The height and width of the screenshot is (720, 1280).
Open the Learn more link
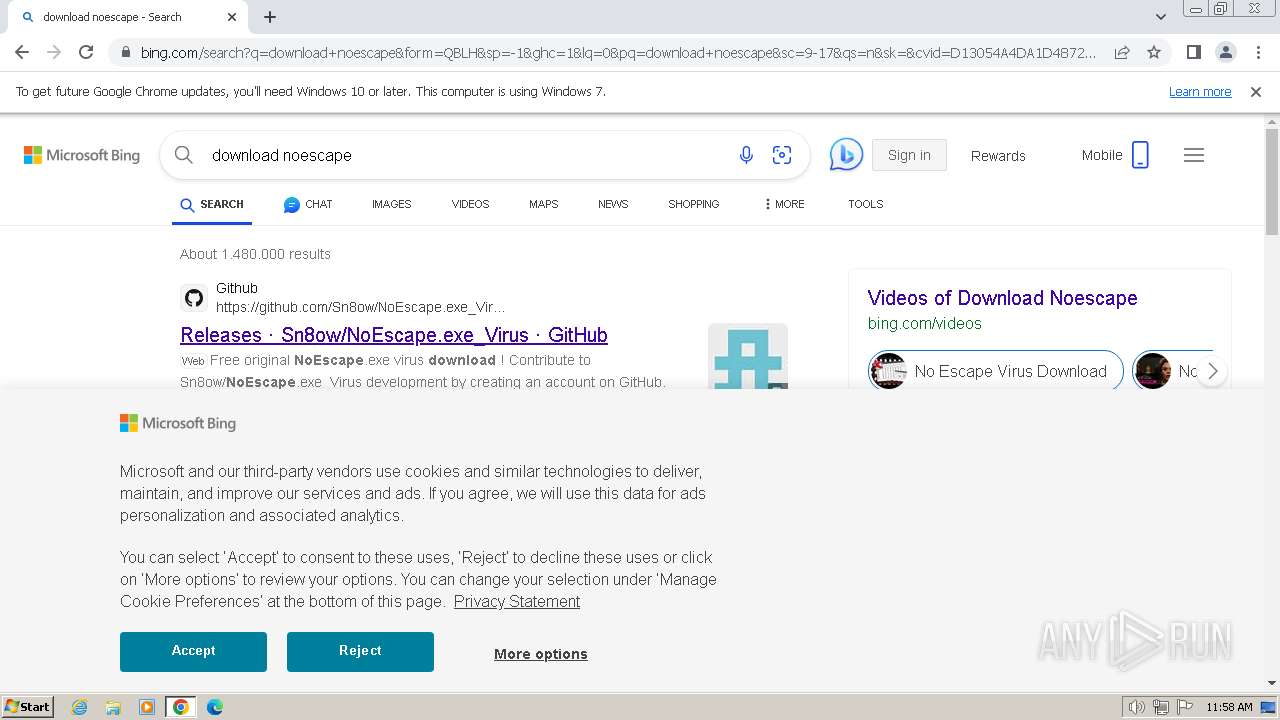pyautogui.click(x=1200, y=92)
